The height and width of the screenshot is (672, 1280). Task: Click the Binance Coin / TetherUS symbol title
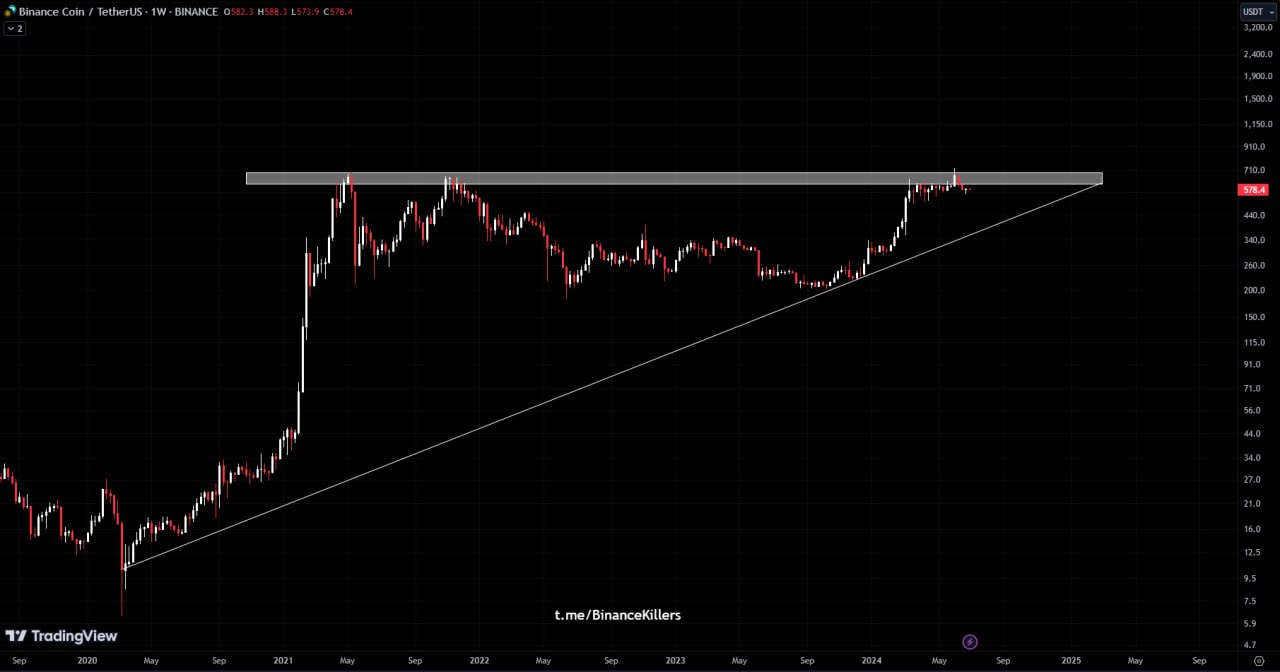click(83, 12)
